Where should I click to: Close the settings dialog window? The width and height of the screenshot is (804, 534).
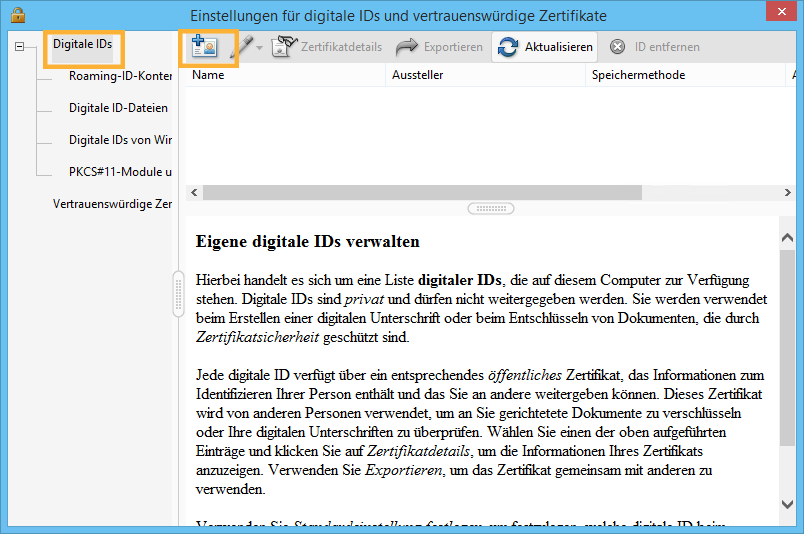(x=781, y=11)
